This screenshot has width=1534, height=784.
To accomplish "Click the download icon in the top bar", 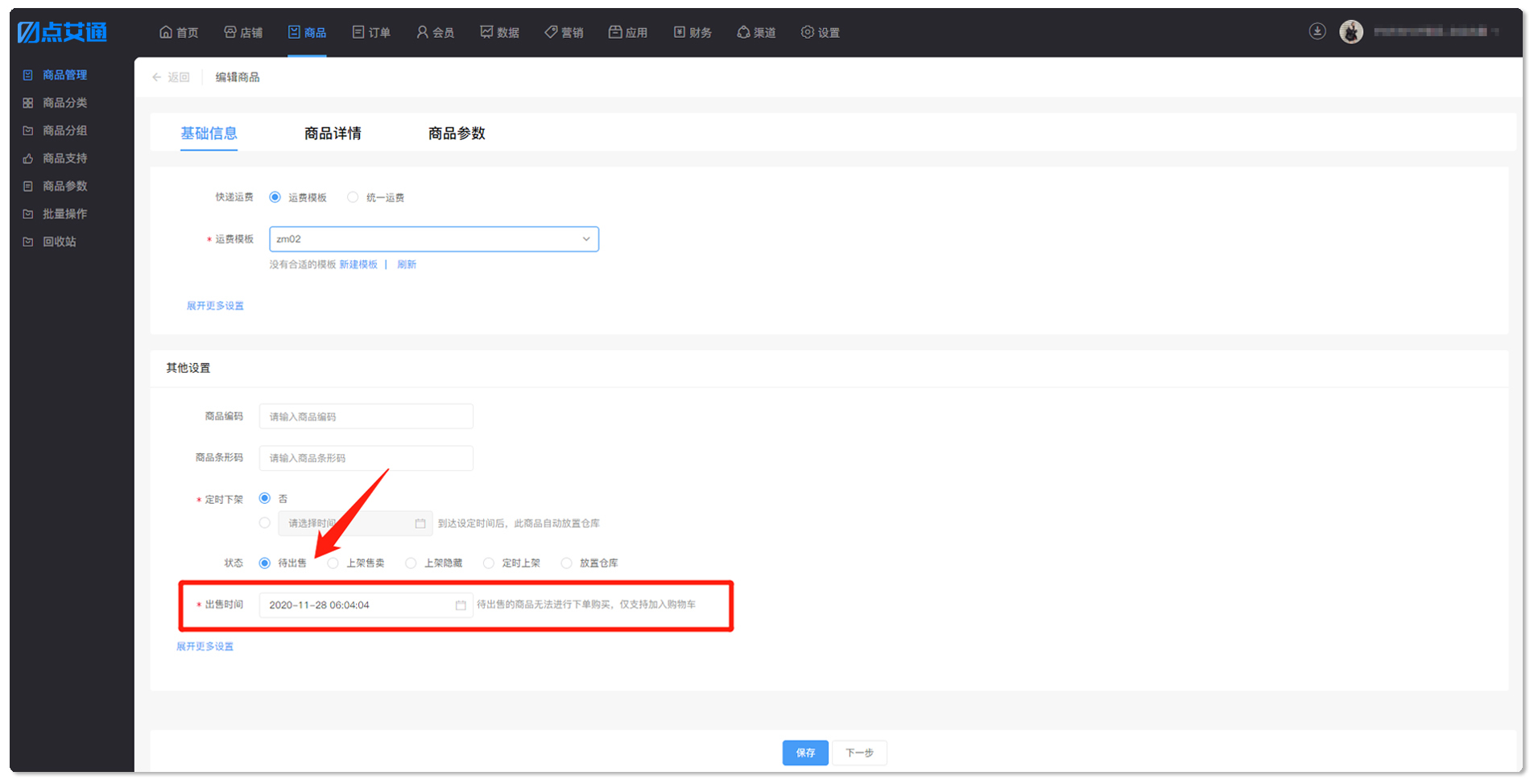I will 1317,31.
